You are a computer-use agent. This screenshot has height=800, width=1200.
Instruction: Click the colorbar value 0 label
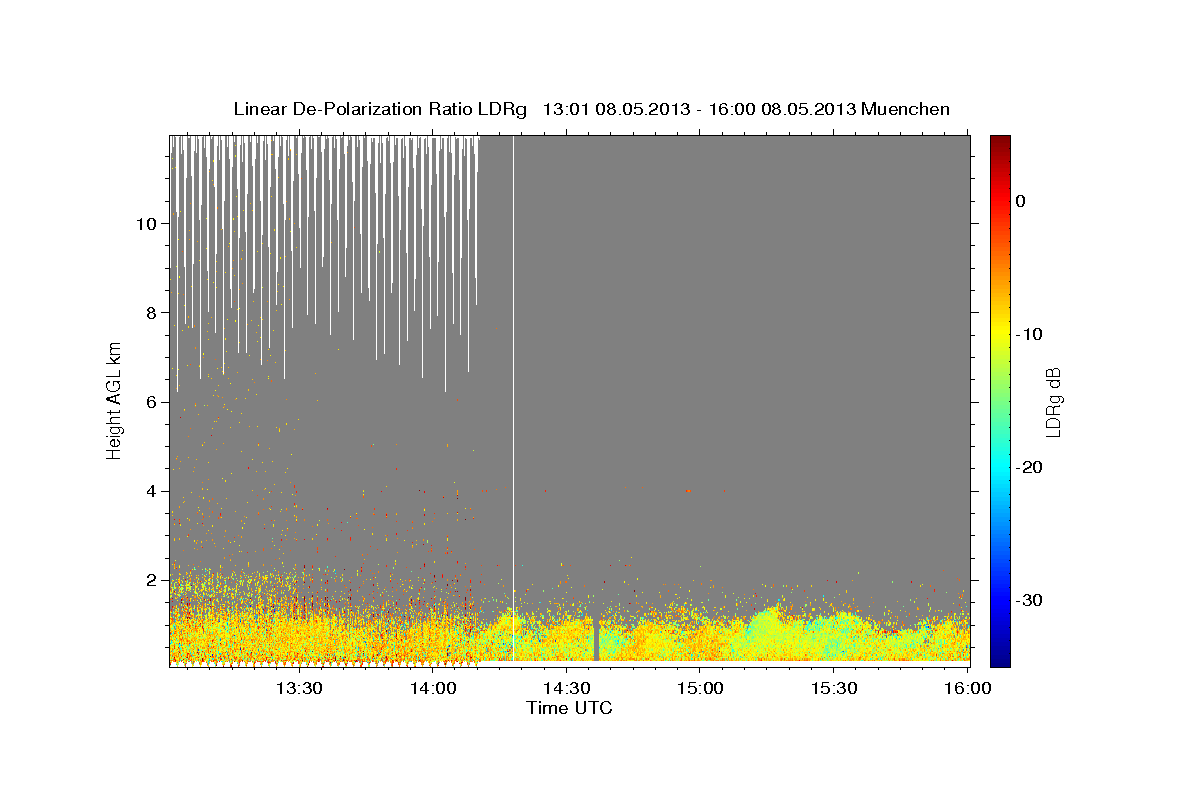tap(1020, 201)
